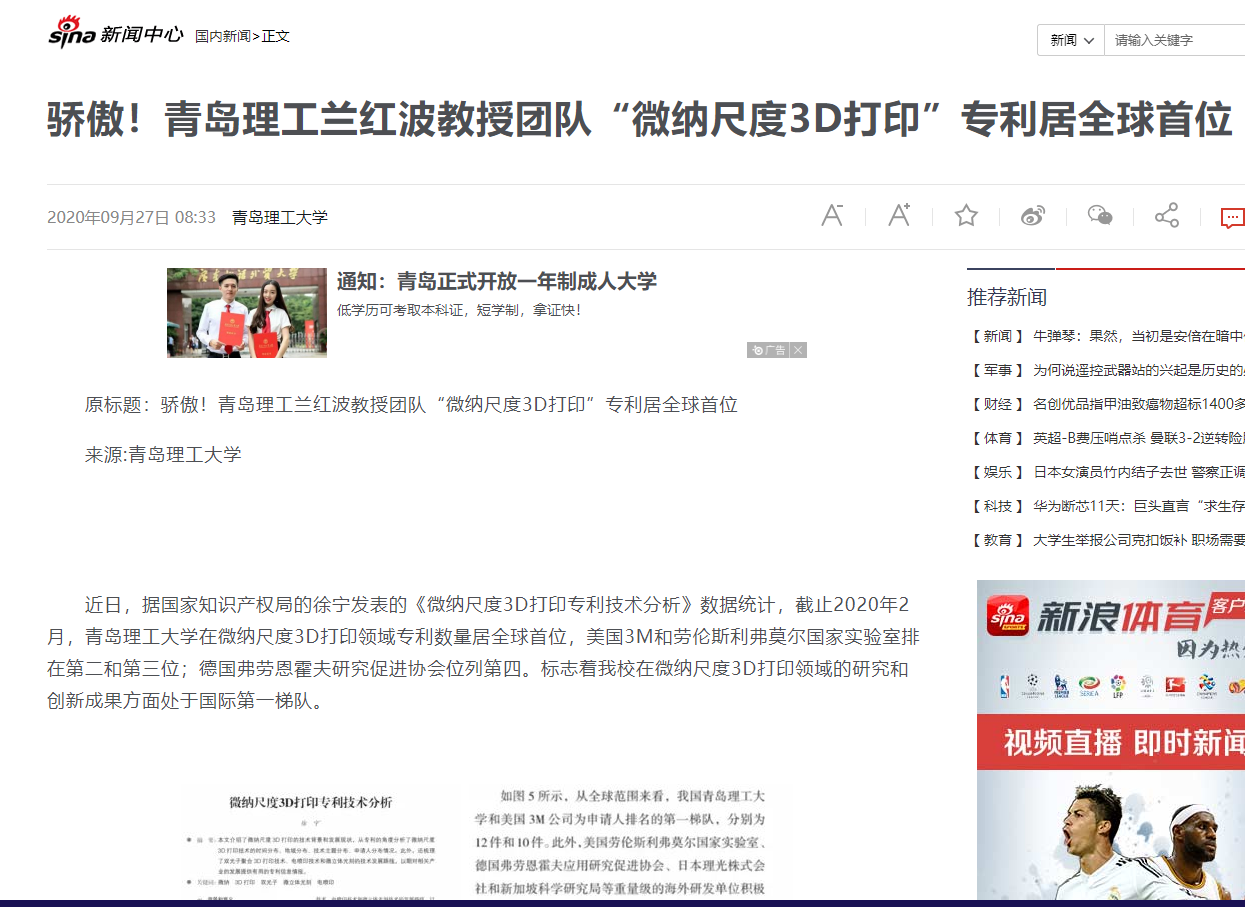Viewport: 1245px width, 907px height.
Task: Open the share options icon
Action: click(1166, 216)
